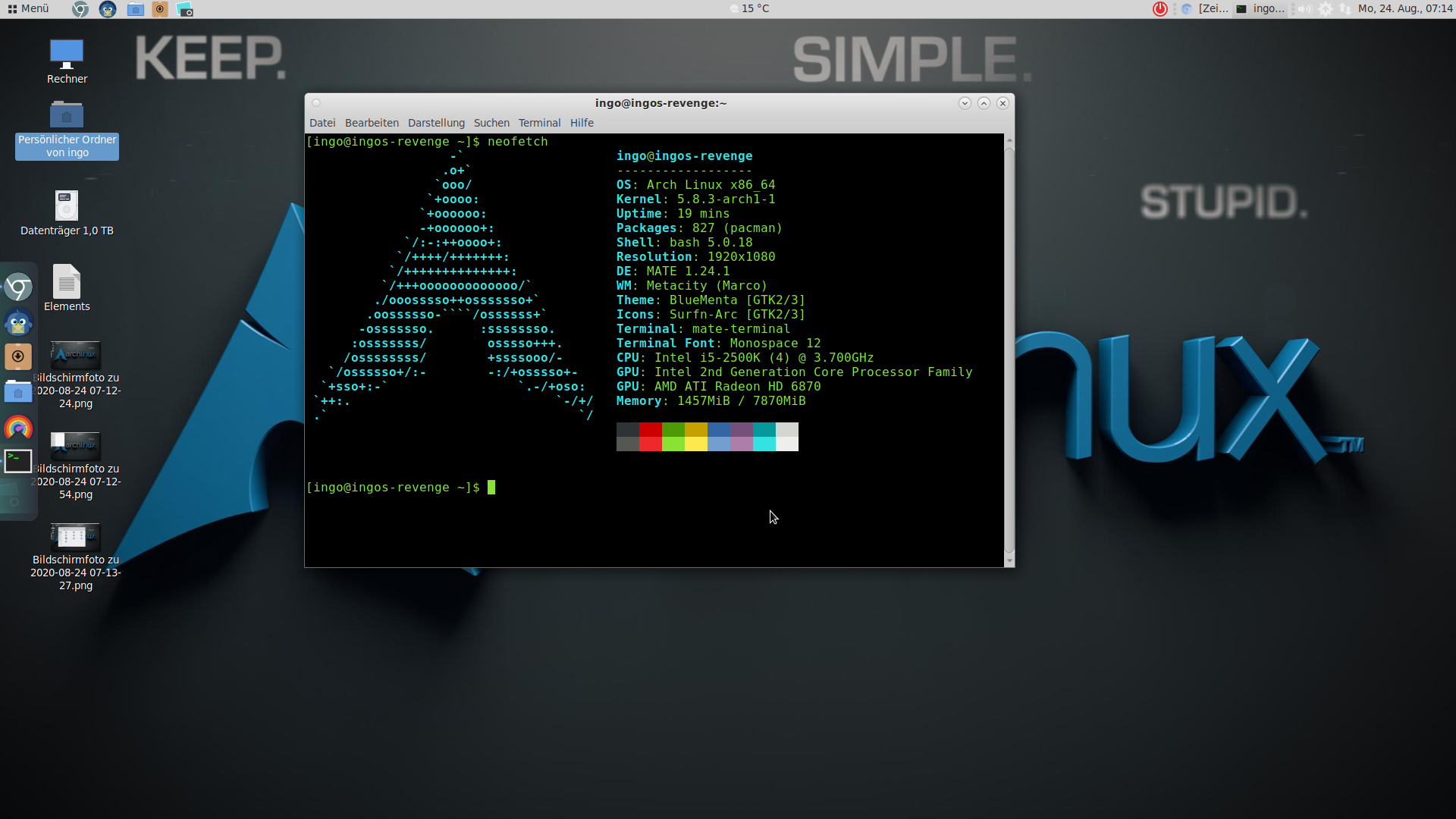This screenshot has height=819, width=1456.
Task: Click the 'Kernel: 5.8.3-arch1-1' line
Action: [696, 199]
